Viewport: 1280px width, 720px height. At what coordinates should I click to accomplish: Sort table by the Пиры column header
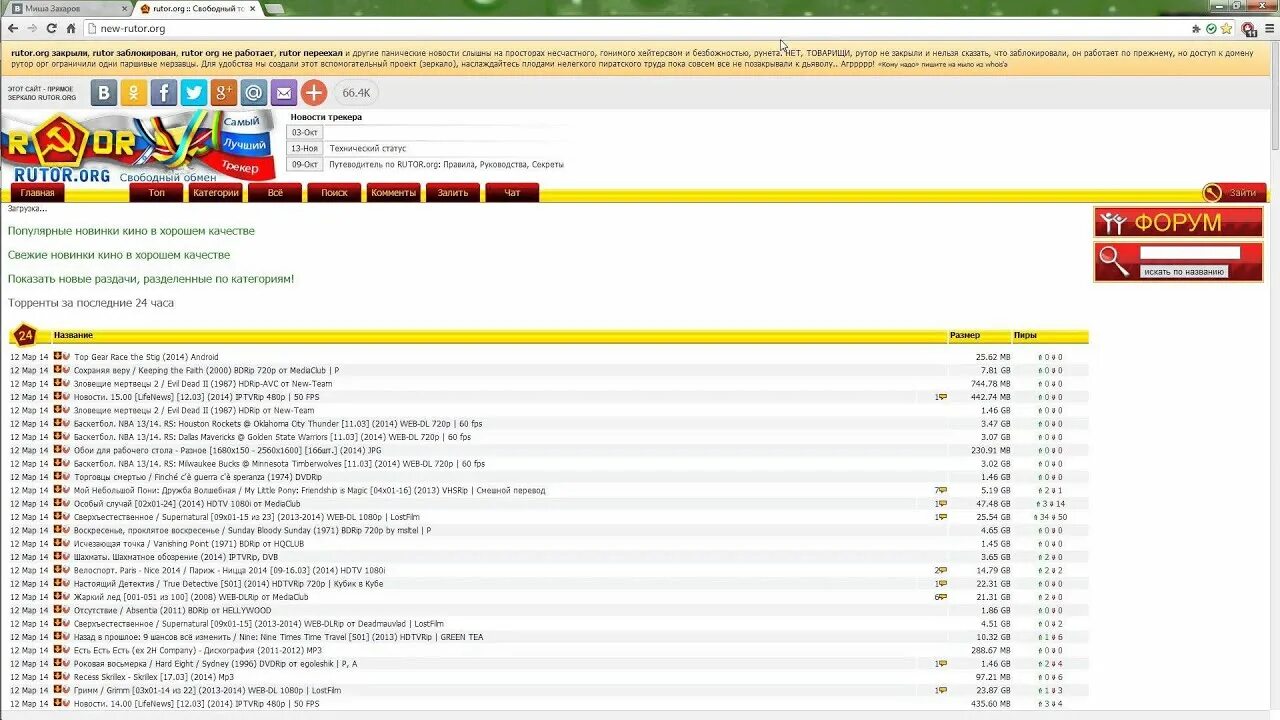pyautogui.click(x=1025, y=335)
